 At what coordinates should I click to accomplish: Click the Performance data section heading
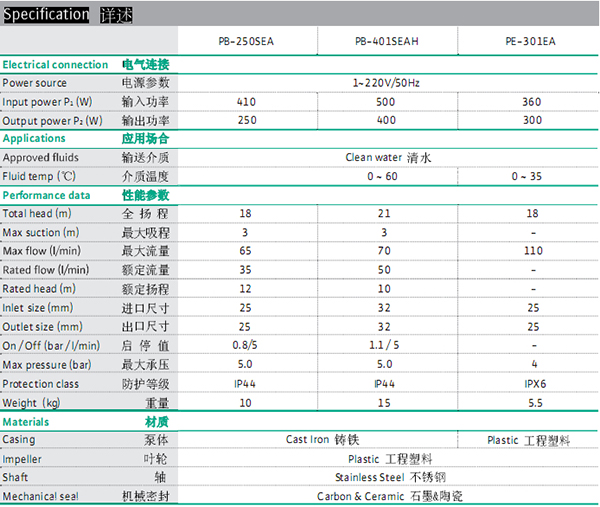tap(47, 196)
